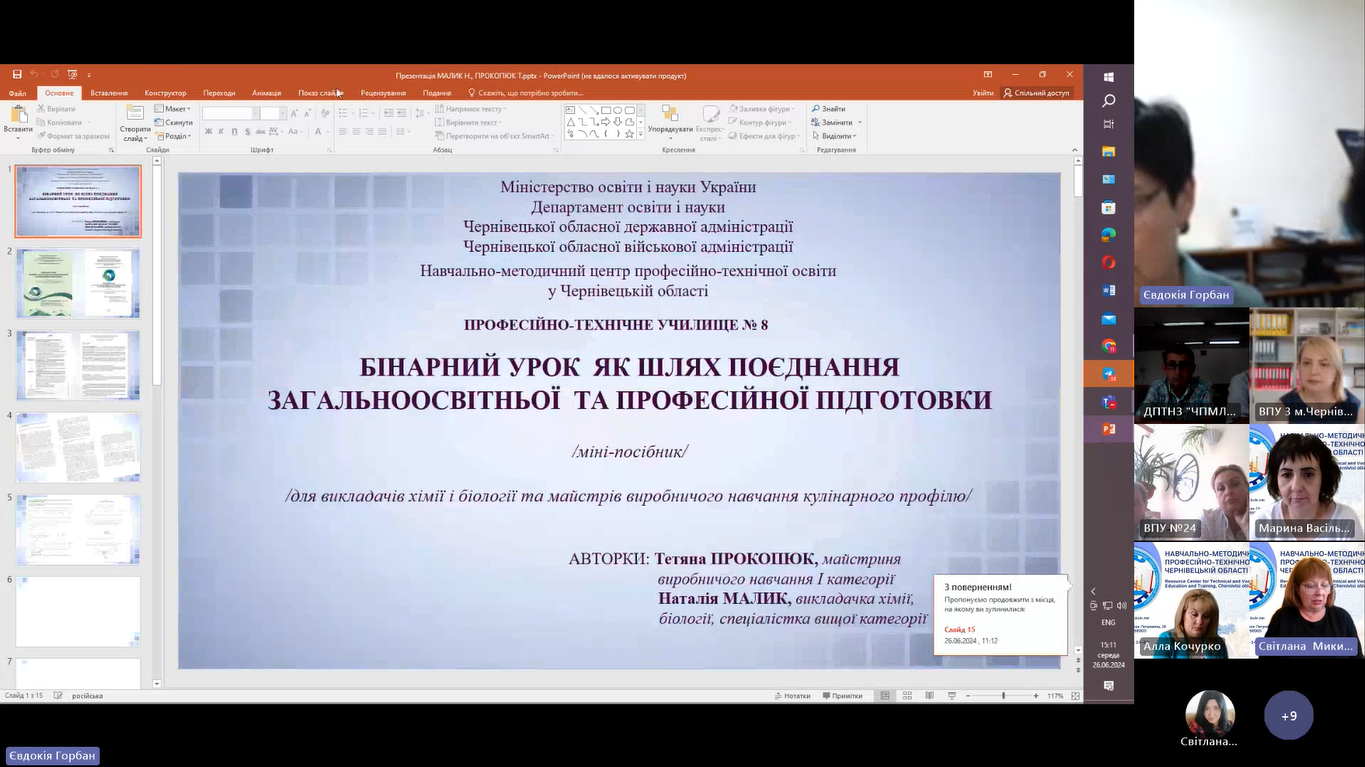Image resolution: width=1365 pixels, height=767 pixels.
Task: Expand the Виділити select dropdown
Action: click(x=835, y=136)
